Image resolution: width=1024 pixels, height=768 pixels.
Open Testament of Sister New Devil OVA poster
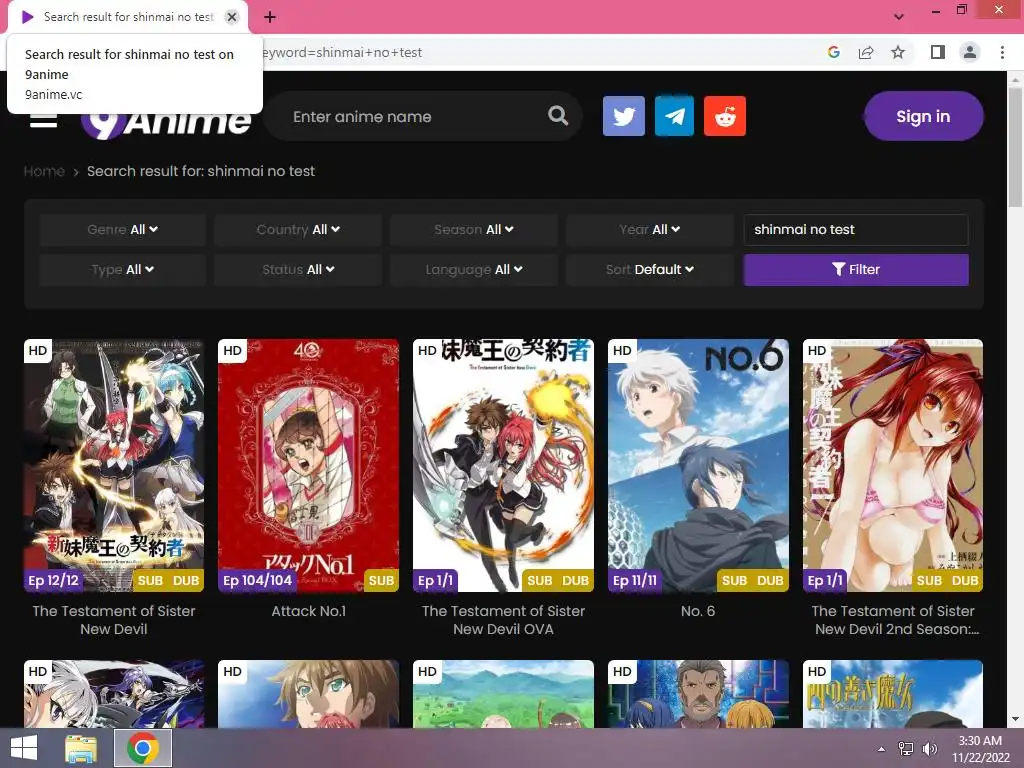(503, 465)
